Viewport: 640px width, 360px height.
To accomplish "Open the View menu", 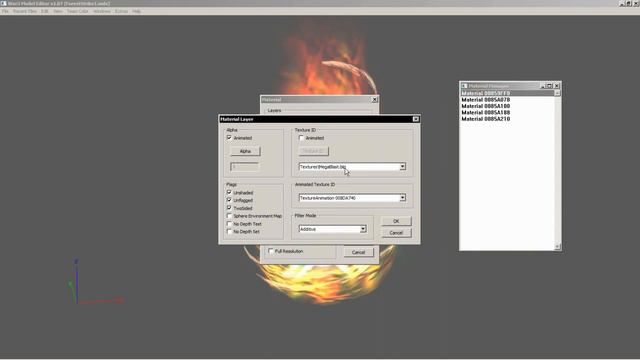I will click(58, 11).
